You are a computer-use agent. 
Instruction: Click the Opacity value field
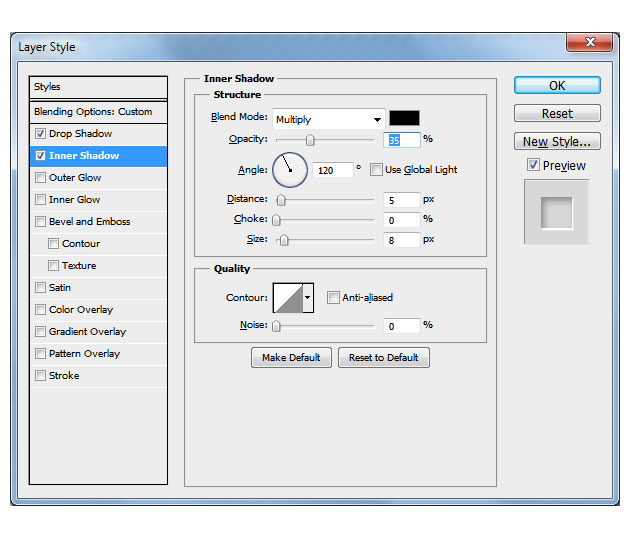click(402, 140)
